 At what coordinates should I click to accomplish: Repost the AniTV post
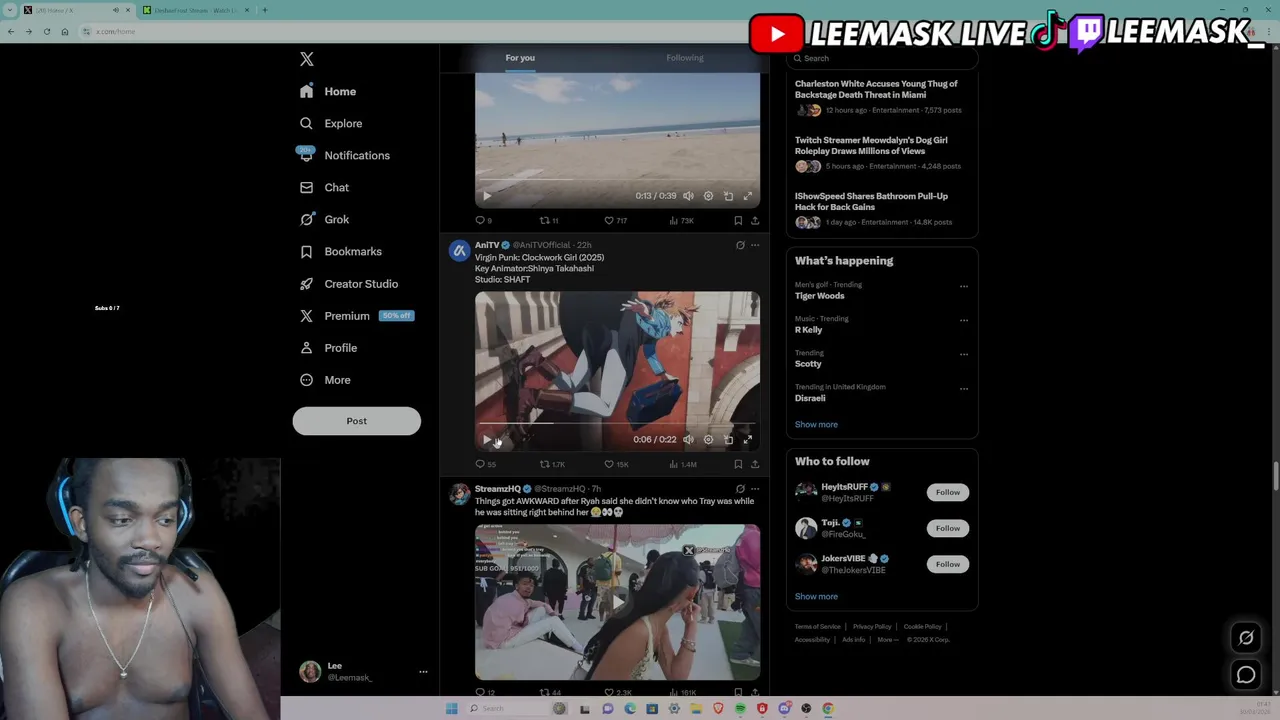pyautogui.click(x=552, y=464)
